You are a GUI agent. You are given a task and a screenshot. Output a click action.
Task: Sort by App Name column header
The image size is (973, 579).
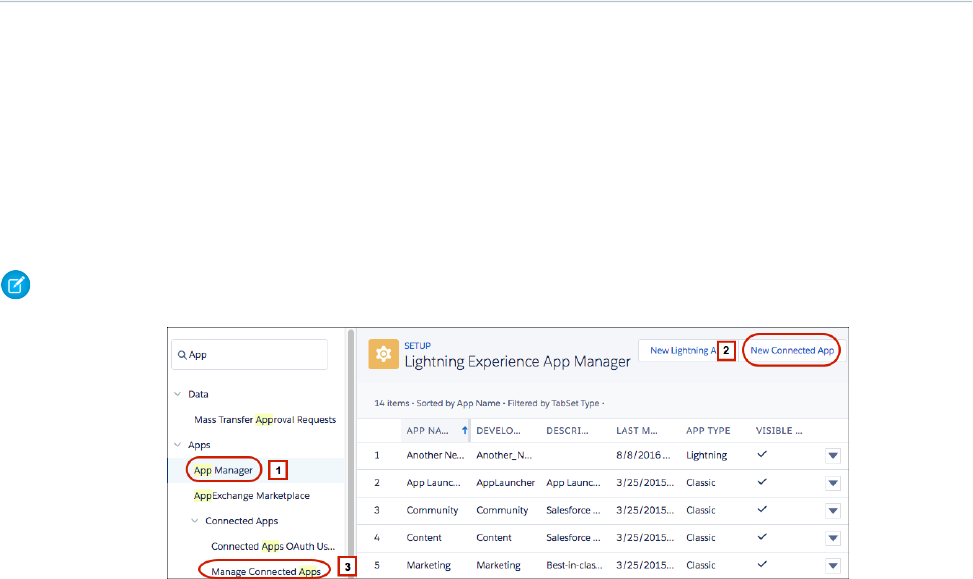[x=428, y=431]
